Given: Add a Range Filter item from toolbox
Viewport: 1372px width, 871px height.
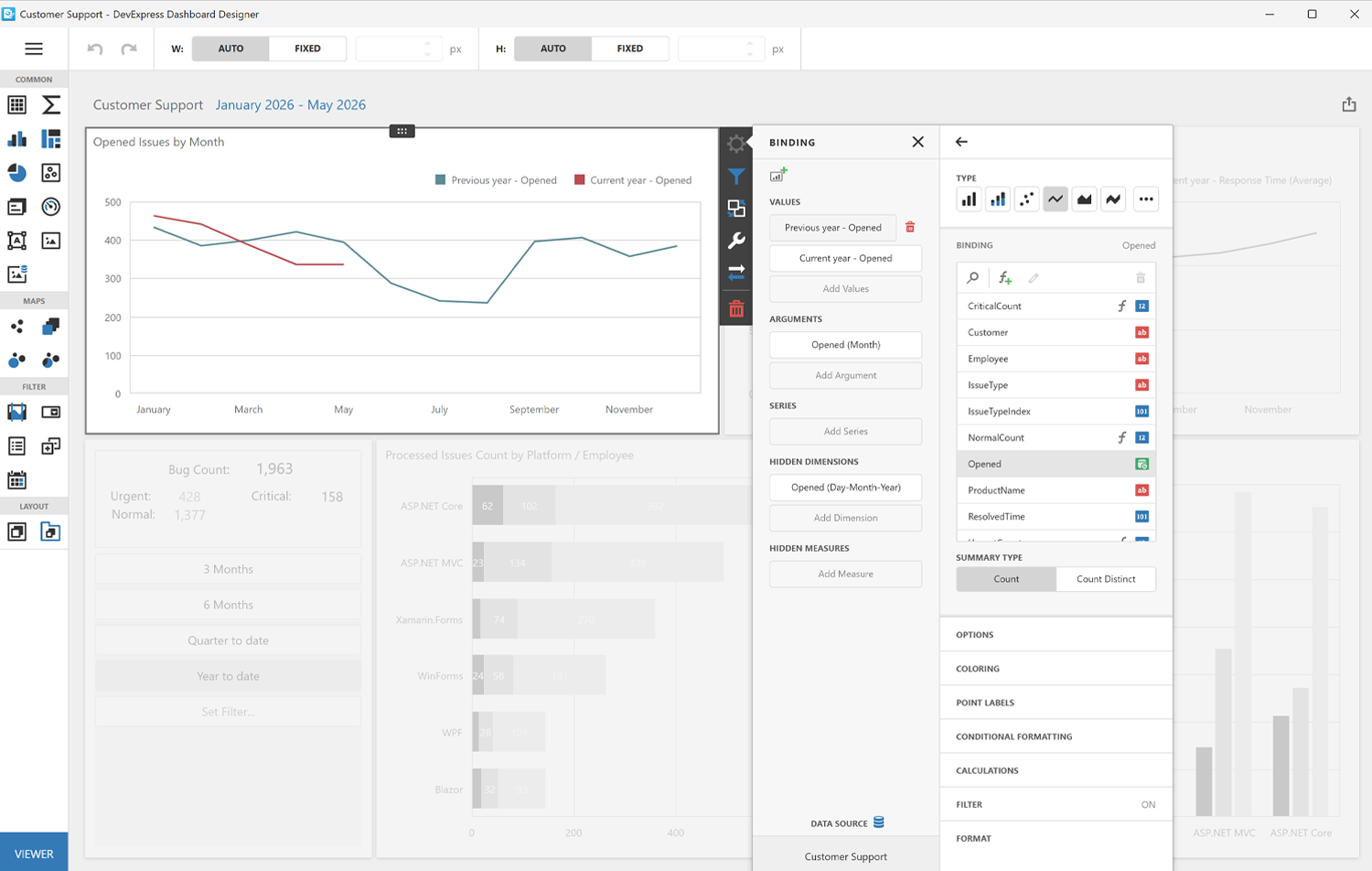Looking at the screenshot, I should click(x=17, y=413).
